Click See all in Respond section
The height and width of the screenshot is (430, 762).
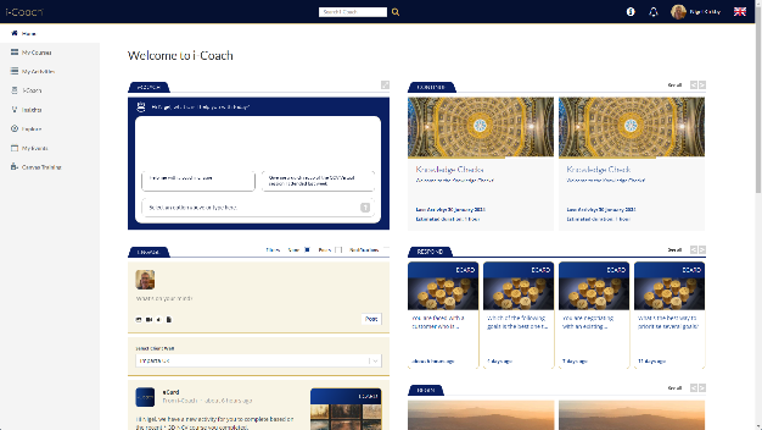(675, 250)
